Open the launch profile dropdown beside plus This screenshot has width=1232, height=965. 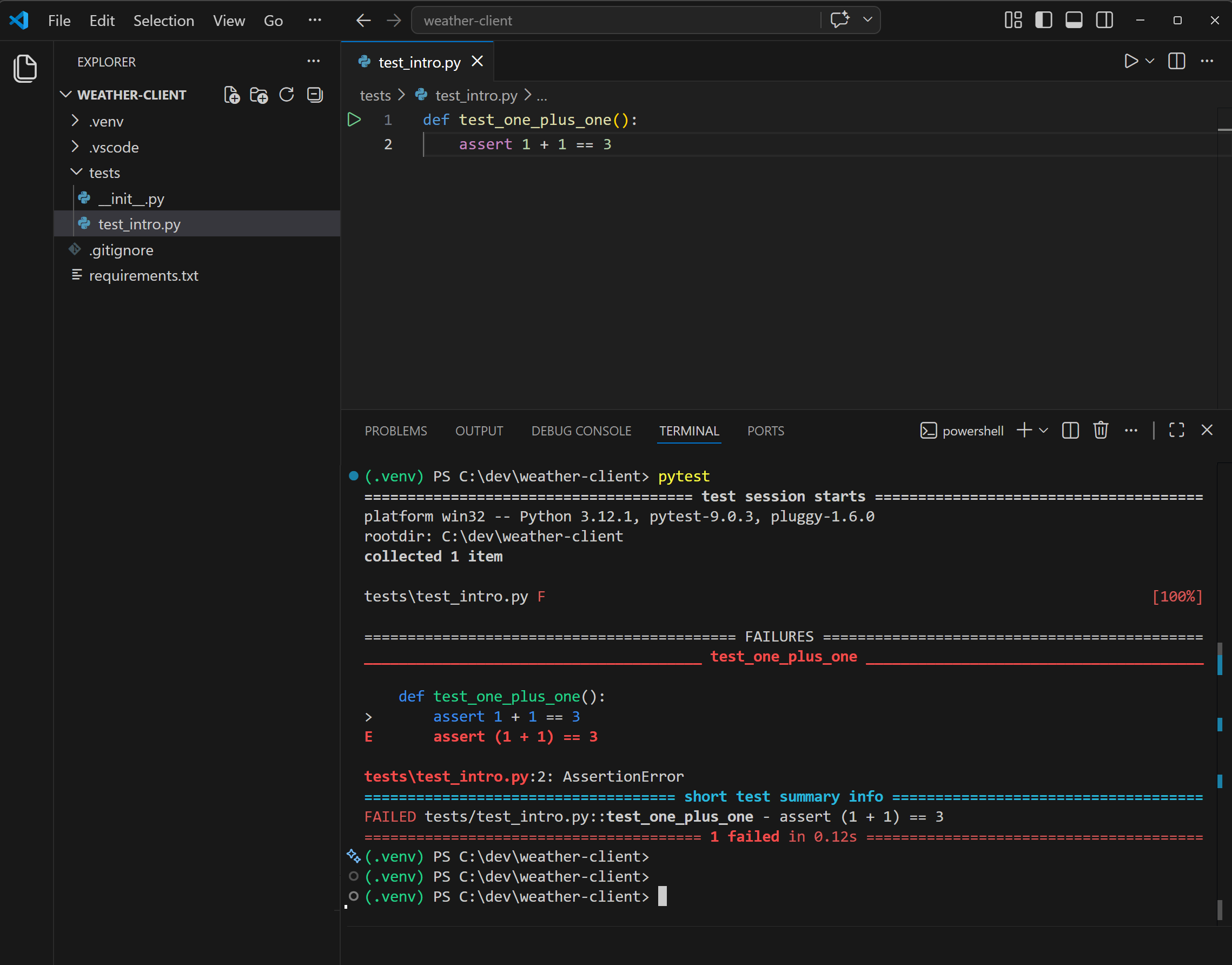tap(1043, 431)
